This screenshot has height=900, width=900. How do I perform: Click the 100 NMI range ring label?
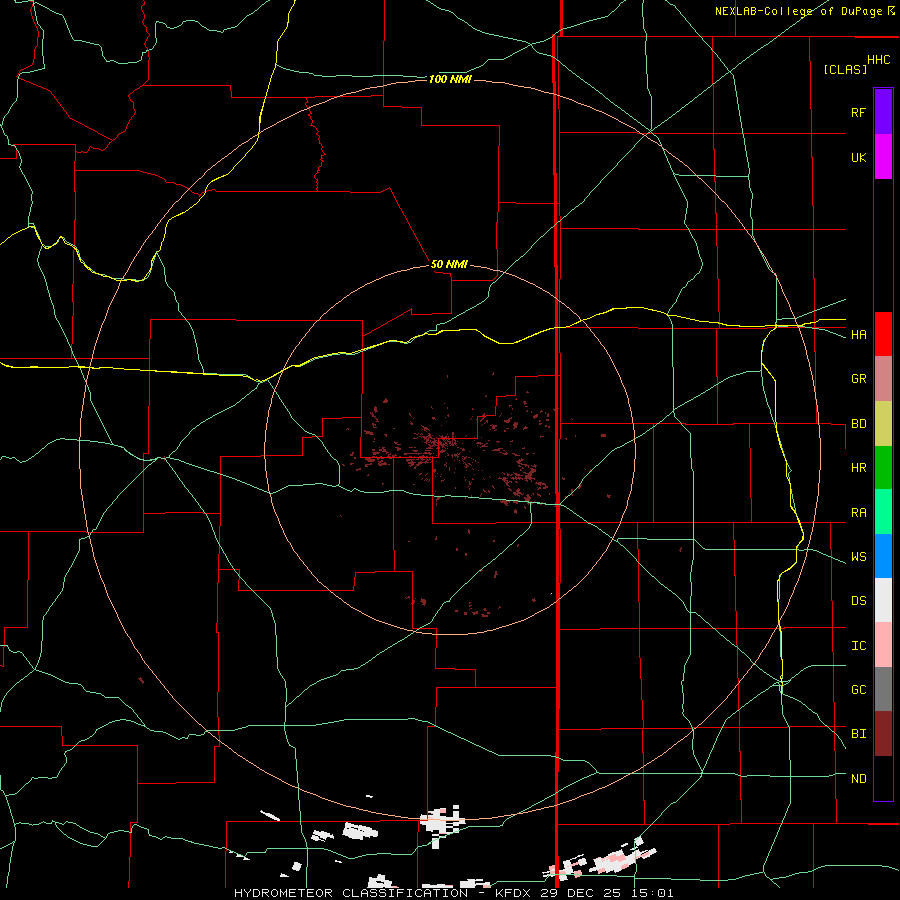[x=450, y=79]
